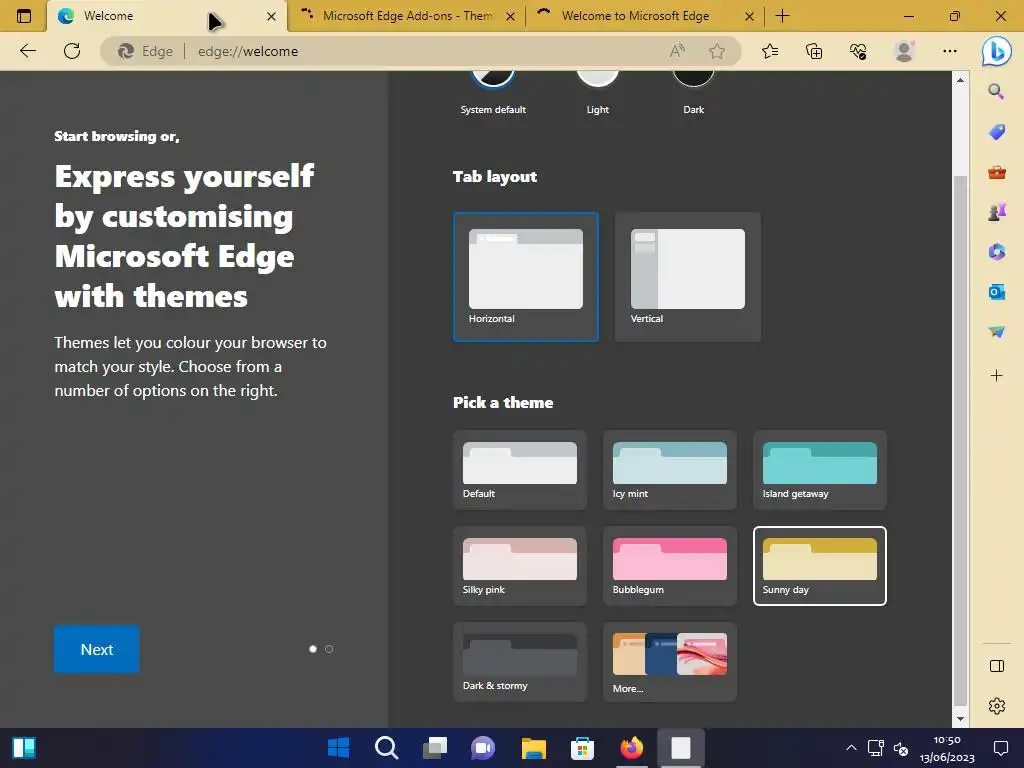This screenshot has height=768, width=1024.
Task: Open More... themes tile
Action: coord(670,662)
